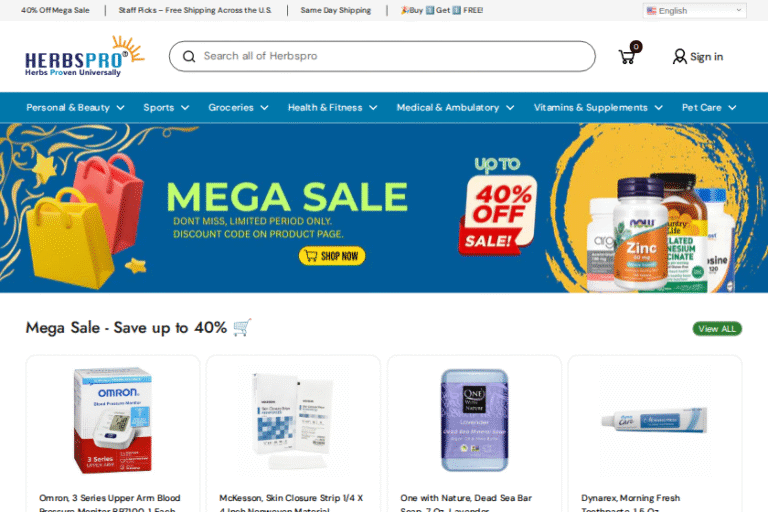Open the English language dropdown
The height and width of the screenshot is (512, 768).
tap(695, 11)
